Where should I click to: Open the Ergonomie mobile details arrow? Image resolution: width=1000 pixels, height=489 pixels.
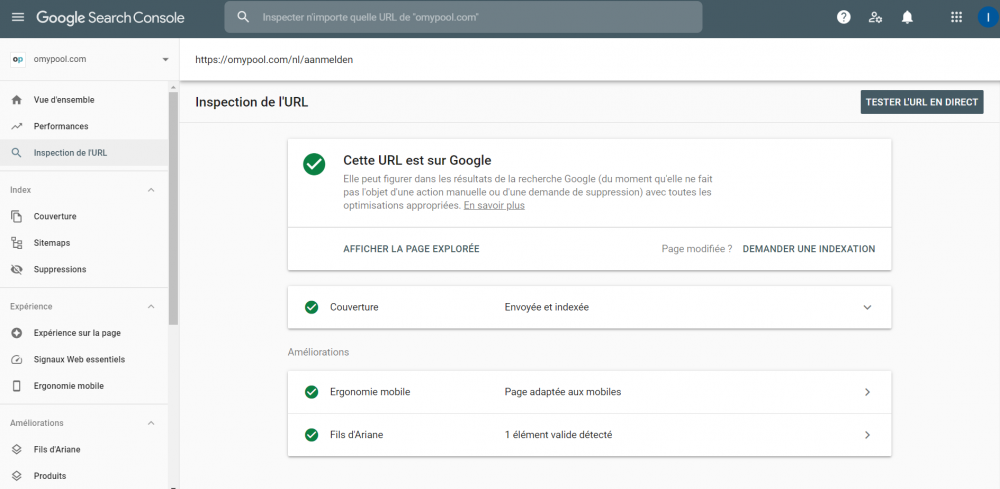coord(867,392)
